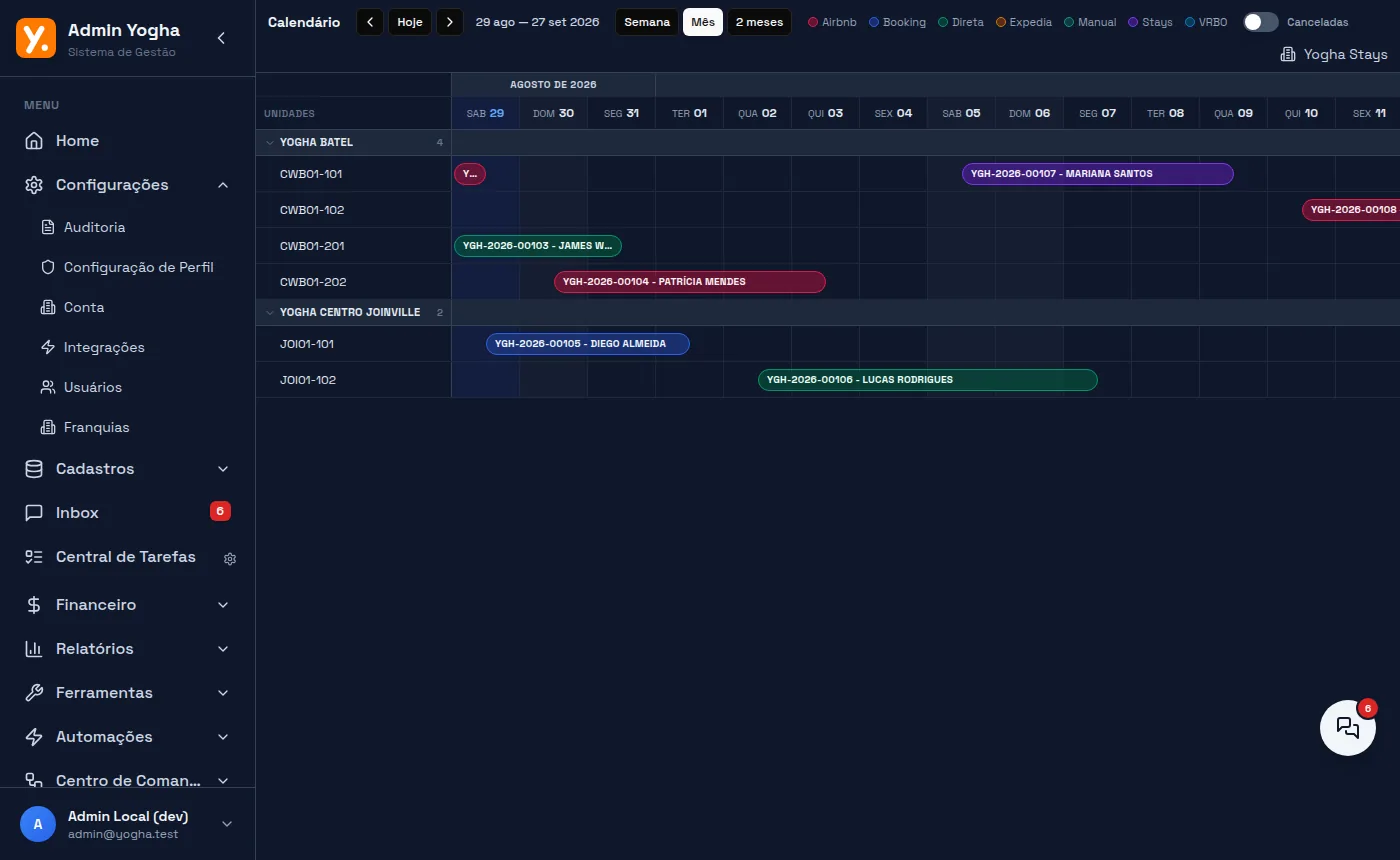
Task: Select unit row CWB01-202
Action: 354,282
